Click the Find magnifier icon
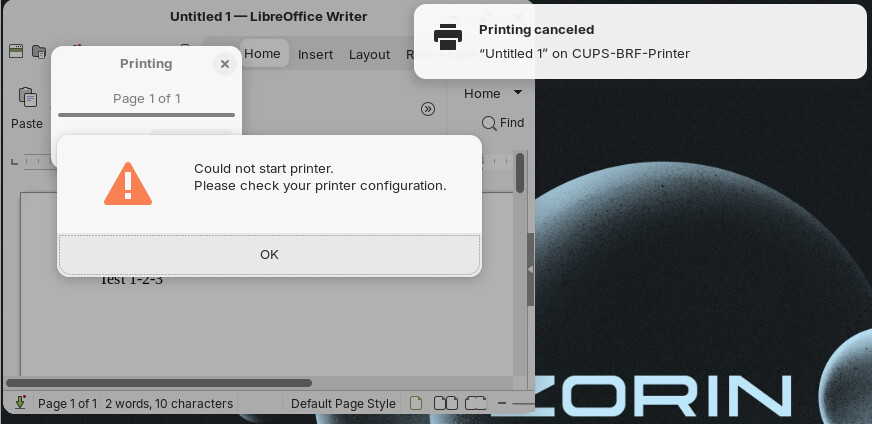 pos(489,123)
